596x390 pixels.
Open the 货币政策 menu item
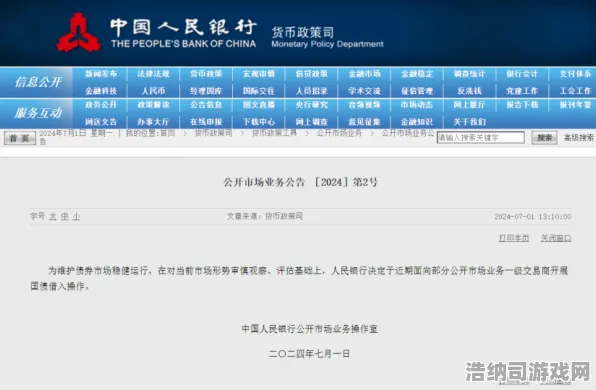[x=206, y=74]
